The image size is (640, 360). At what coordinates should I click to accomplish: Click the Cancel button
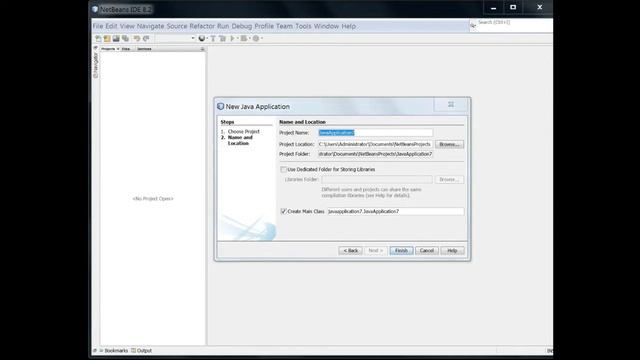point(427,250)
